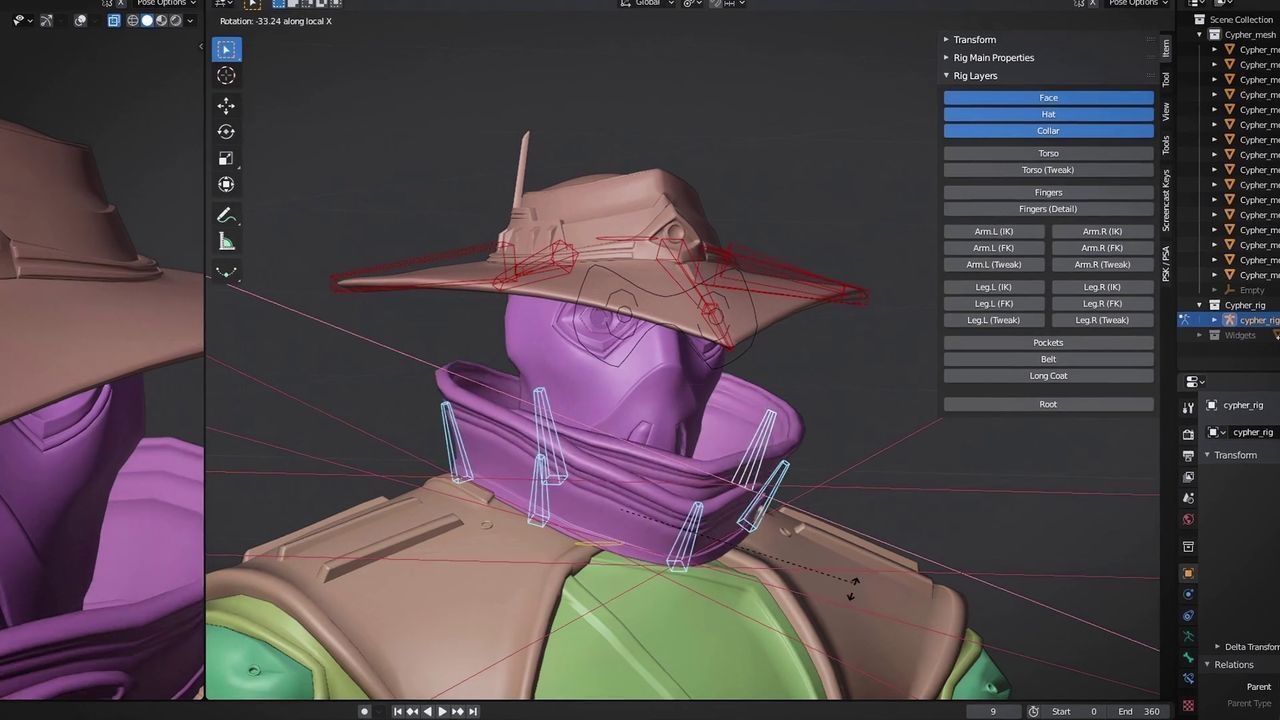Select the Measure tool

226,241
